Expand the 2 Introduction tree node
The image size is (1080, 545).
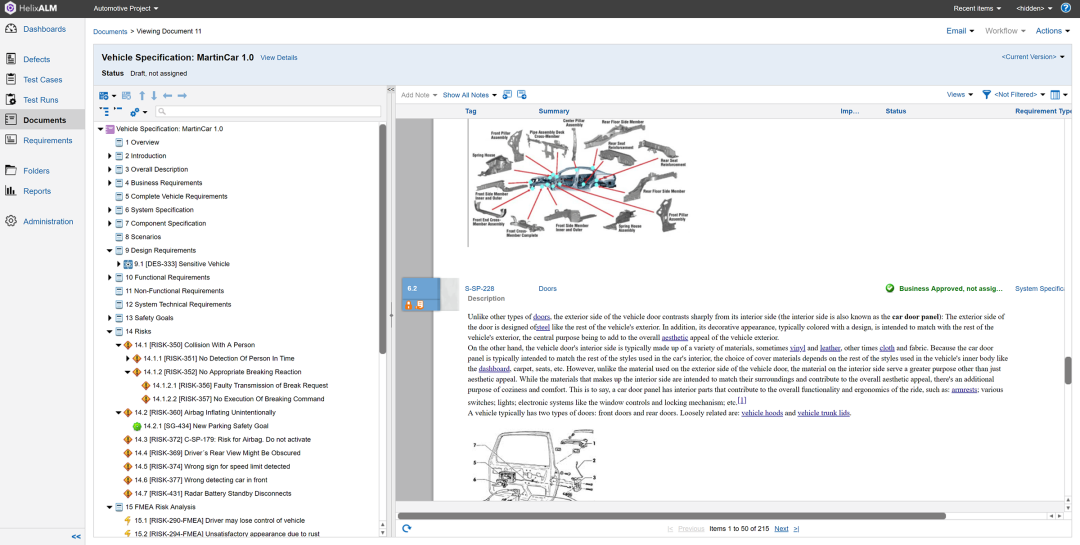pos(110,156)
